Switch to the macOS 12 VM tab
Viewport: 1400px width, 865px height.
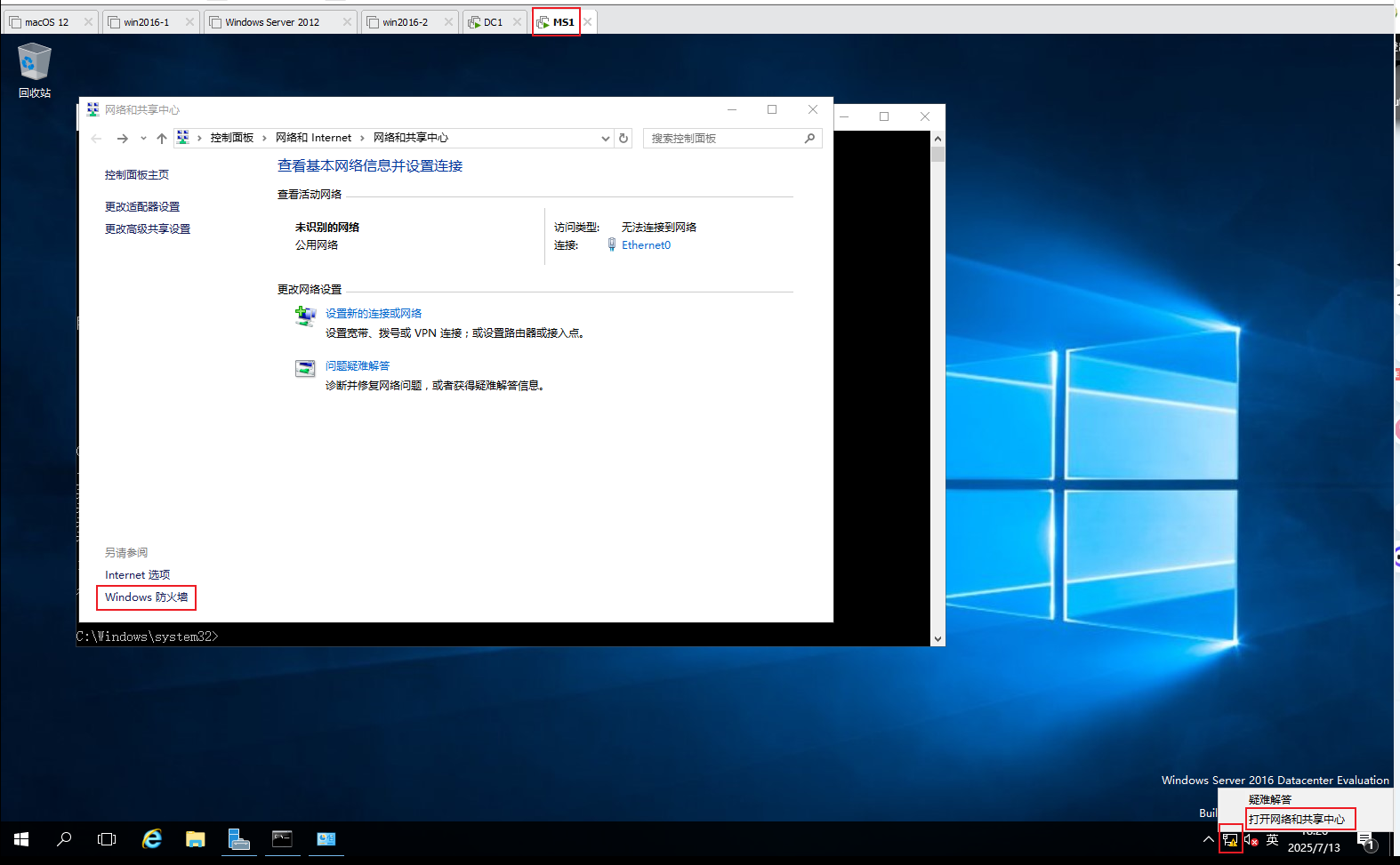[x=49, y=22]
